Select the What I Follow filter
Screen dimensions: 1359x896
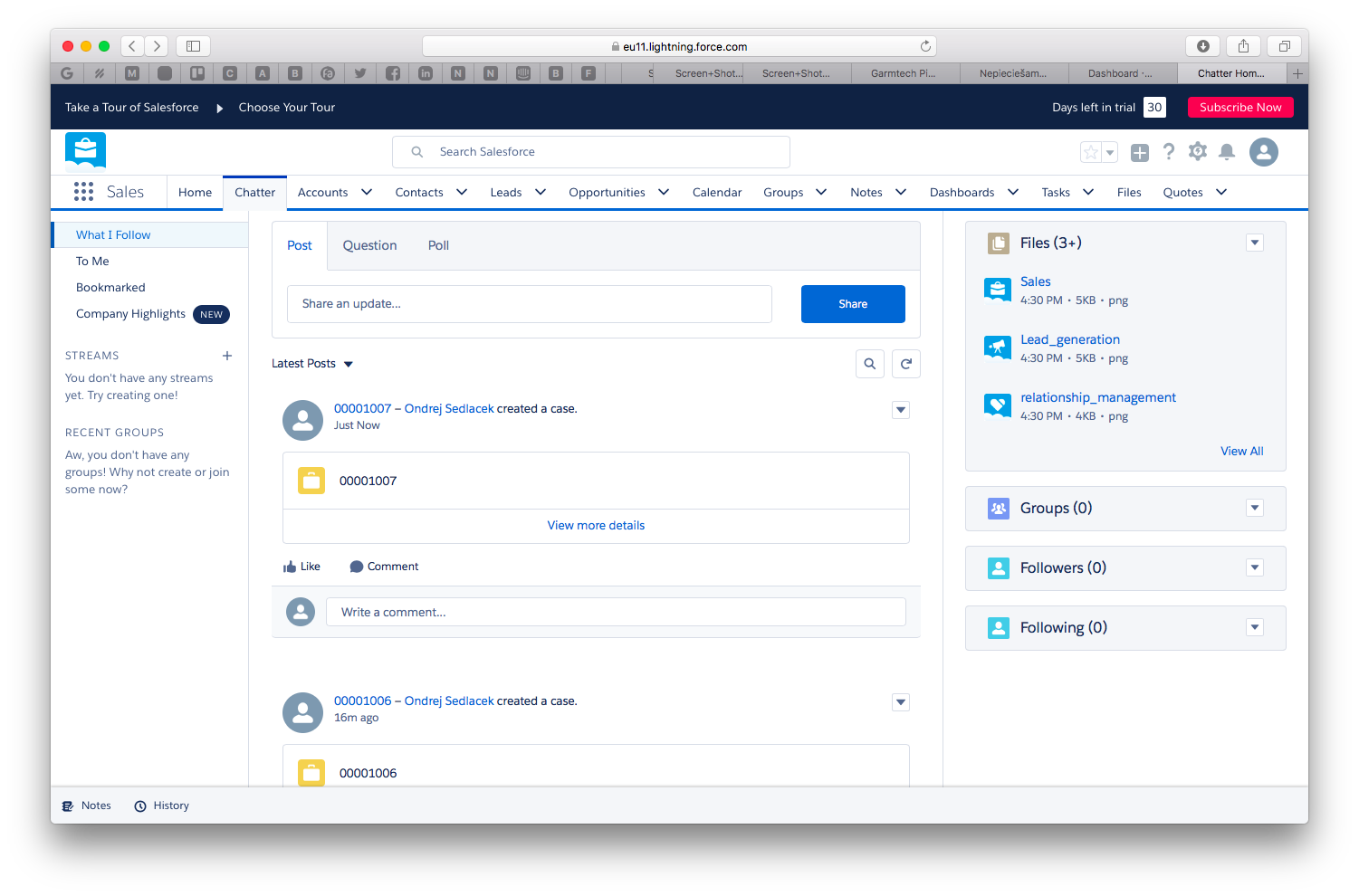click(x=112, y=234)
